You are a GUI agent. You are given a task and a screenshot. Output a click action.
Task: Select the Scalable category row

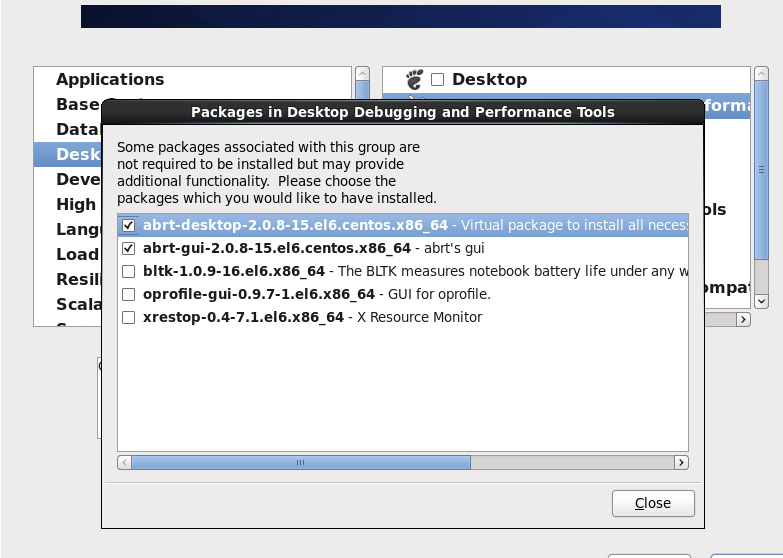tap(68, 304)
